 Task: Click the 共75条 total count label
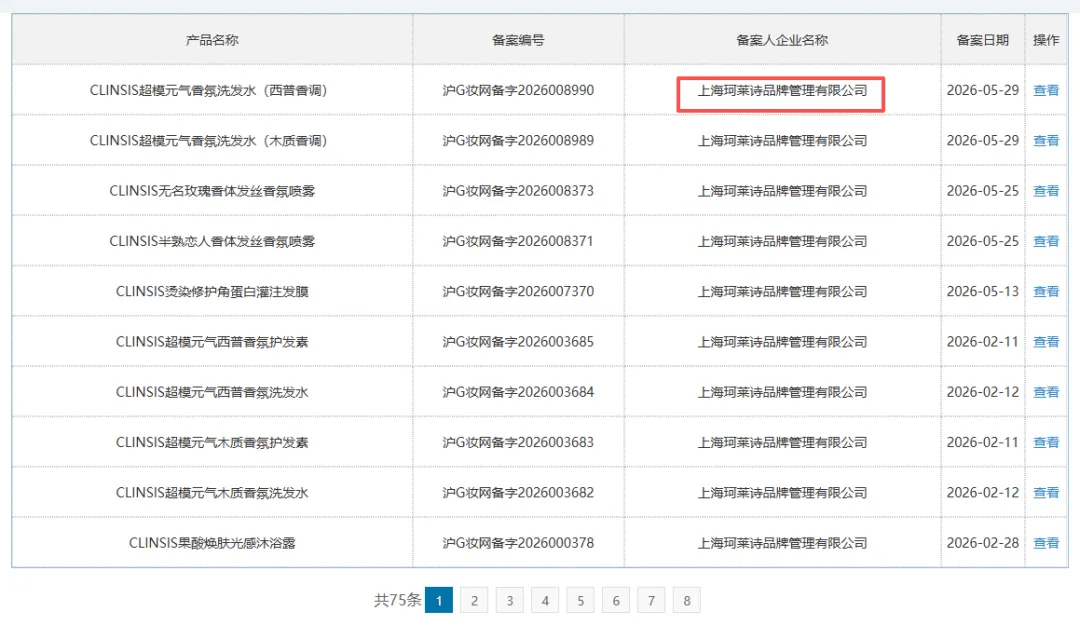coord(397,600)
